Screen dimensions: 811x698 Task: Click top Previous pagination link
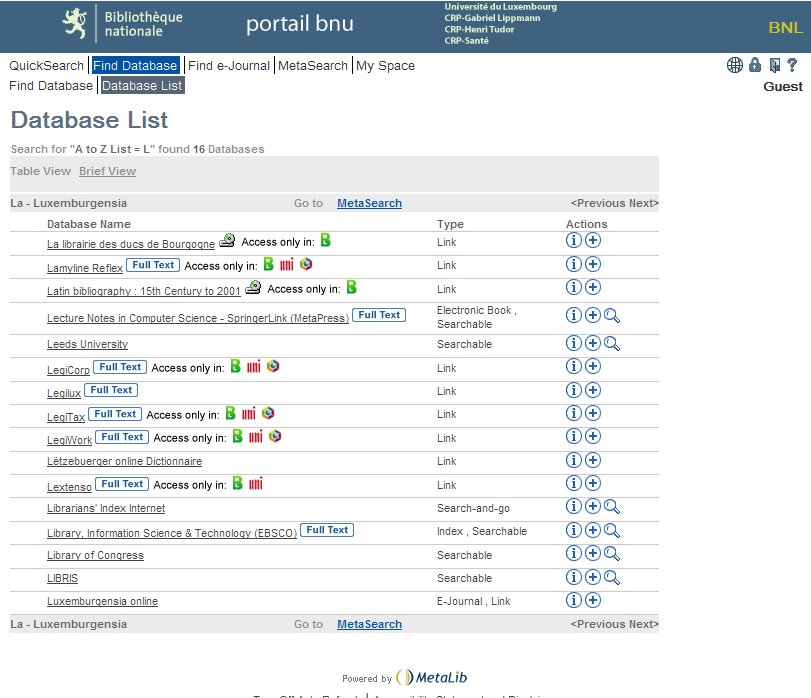(597, 203)
